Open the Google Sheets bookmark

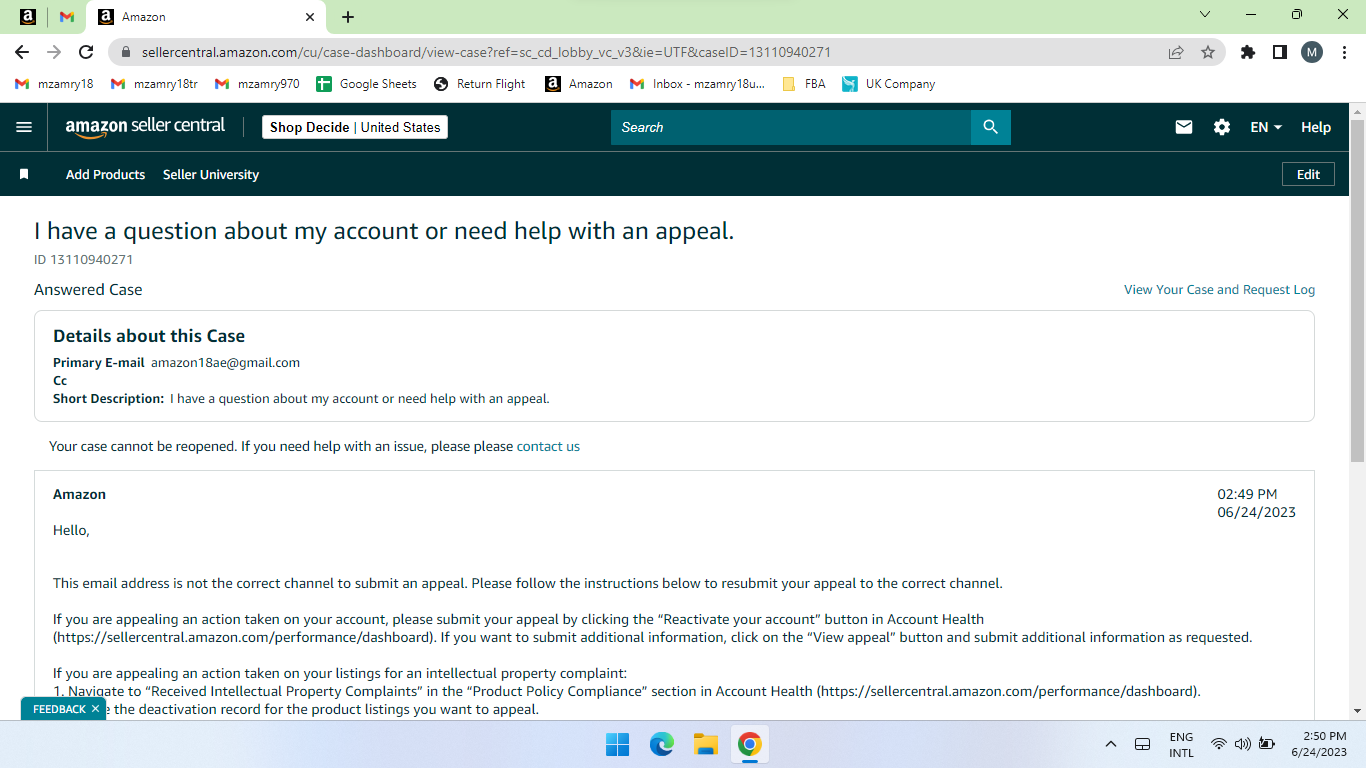pos(366,84)
